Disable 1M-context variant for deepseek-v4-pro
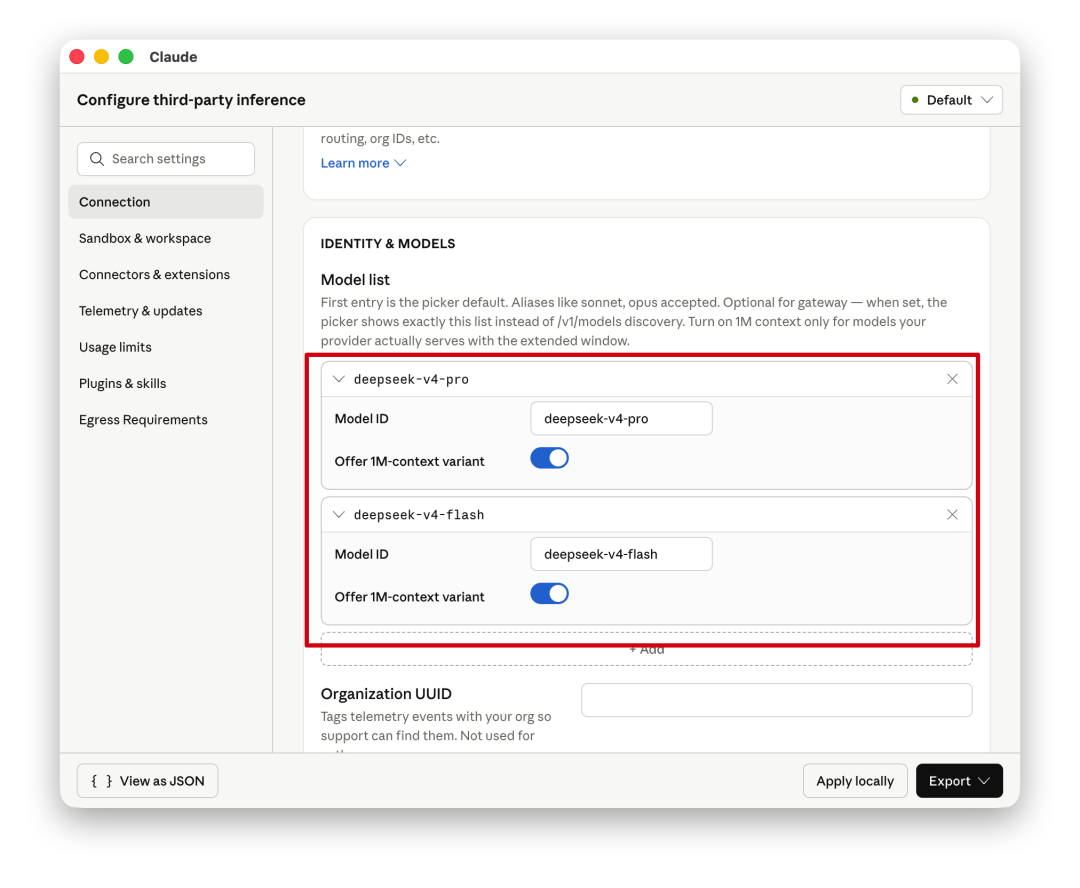1080x888 pixels. click(549, 458)
